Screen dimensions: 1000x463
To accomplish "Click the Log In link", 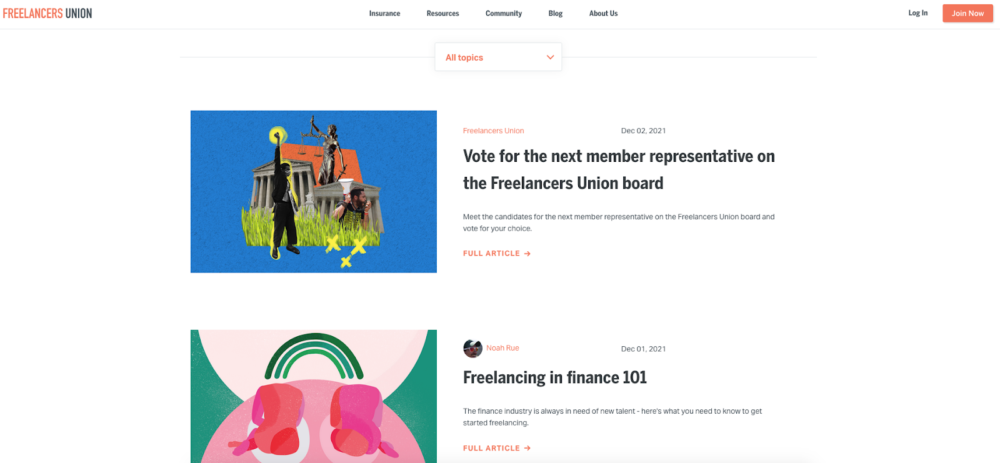I will point(918,13).
